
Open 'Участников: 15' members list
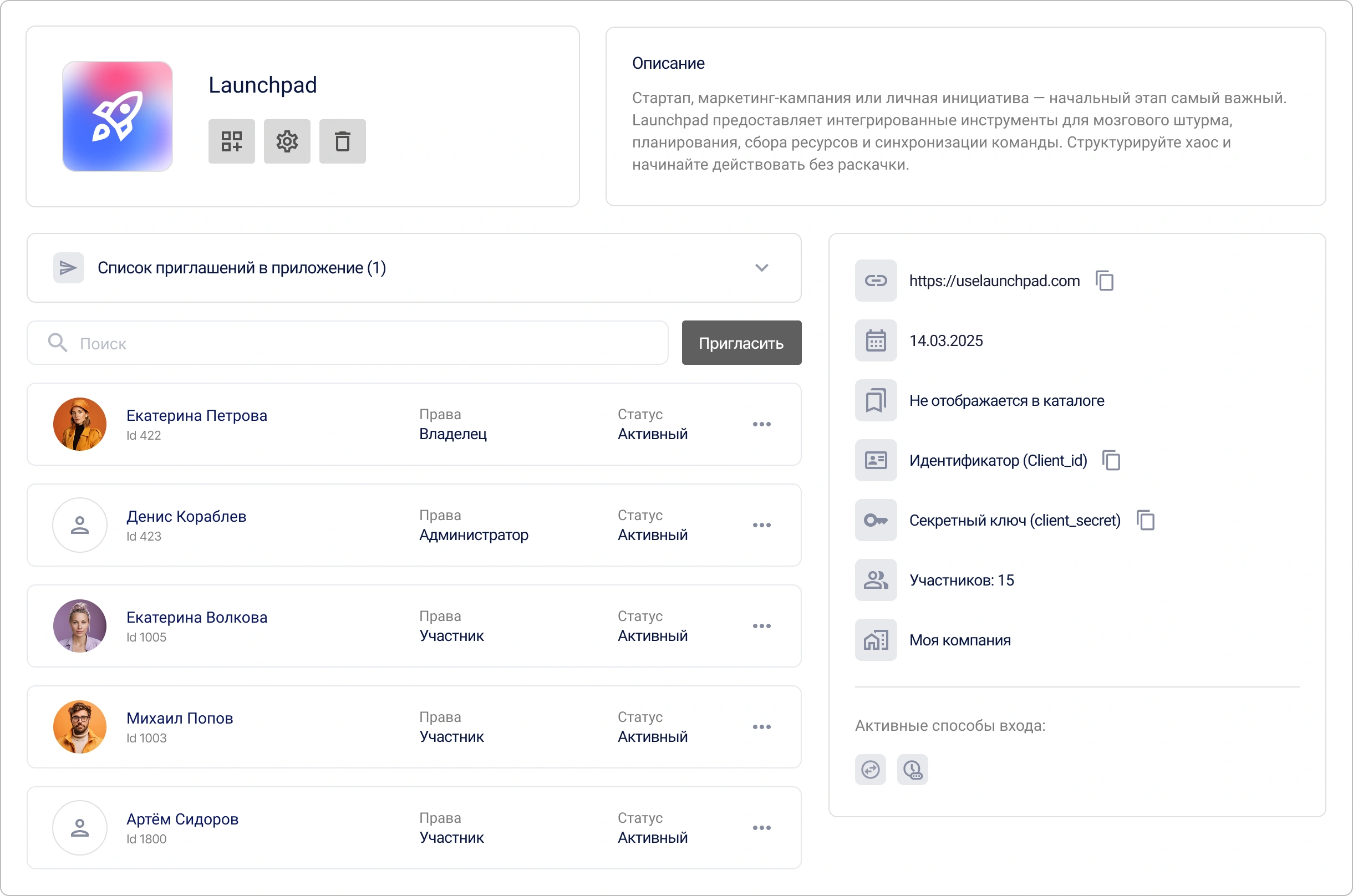962,580
